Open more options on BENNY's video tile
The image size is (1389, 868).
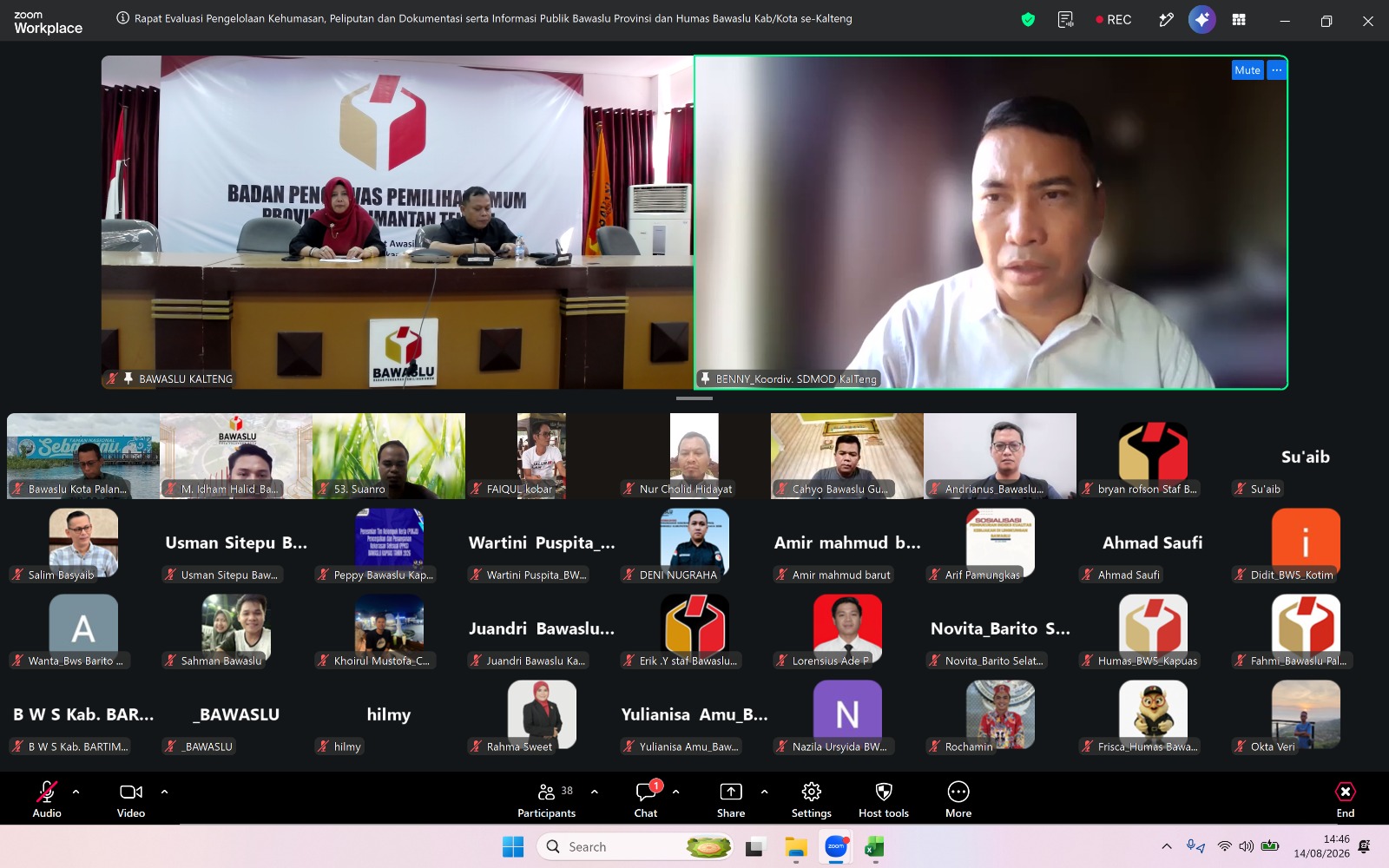click(1276, 70)
